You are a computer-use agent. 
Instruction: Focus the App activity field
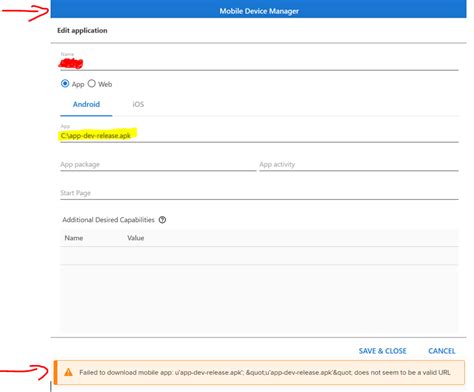(359, 164)
